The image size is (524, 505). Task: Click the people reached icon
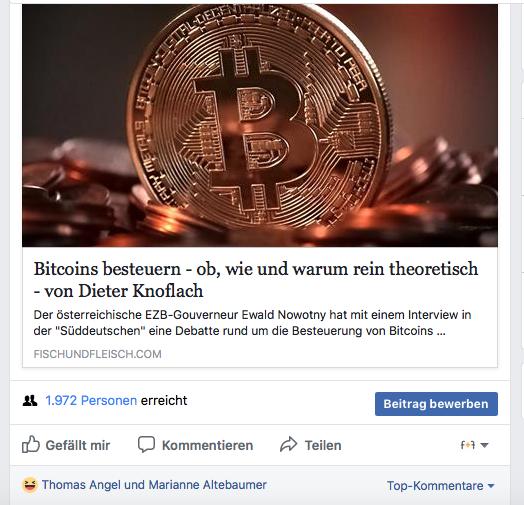(x=30, y=400)
